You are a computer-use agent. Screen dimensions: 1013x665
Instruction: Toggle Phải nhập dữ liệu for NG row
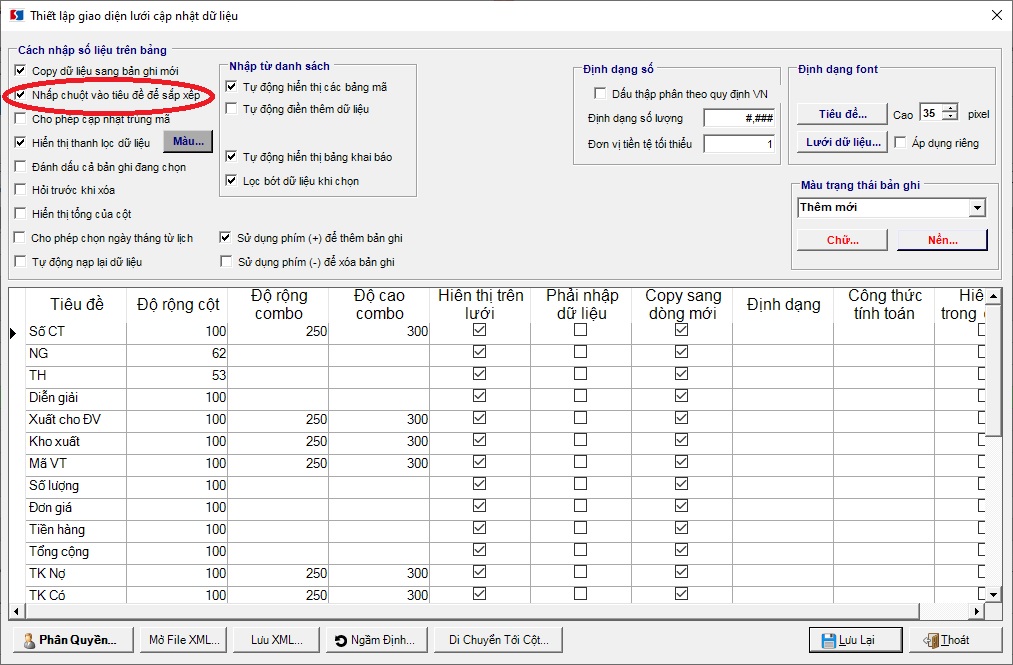(580, 352)
